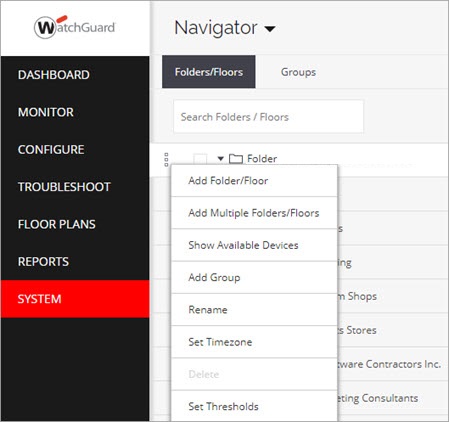Click the Navigator title text
449x422 pixels.
[216, 28]
